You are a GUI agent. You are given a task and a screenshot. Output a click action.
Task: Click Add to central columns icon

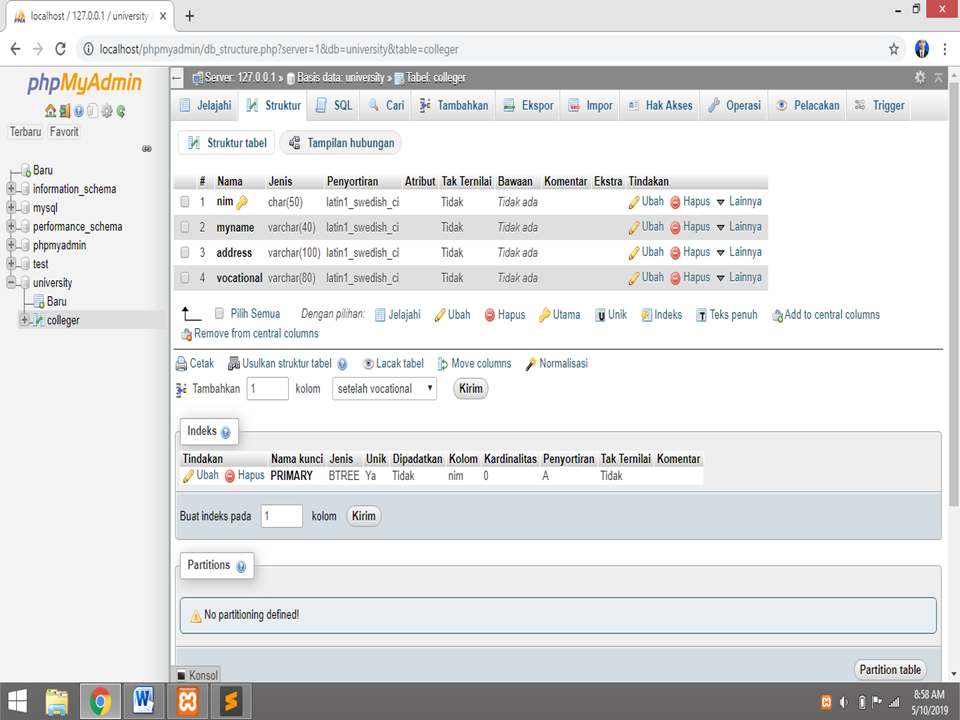(778, 314)
